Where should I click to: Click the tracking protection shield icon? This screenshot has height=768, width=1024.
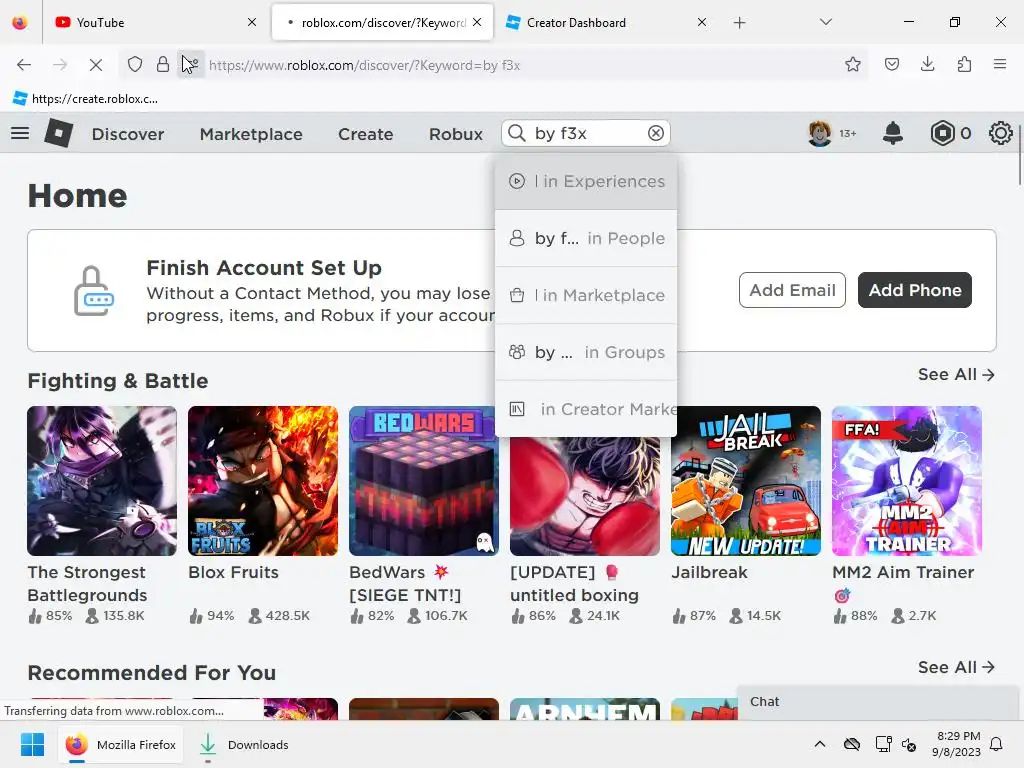tap(135, 65)
